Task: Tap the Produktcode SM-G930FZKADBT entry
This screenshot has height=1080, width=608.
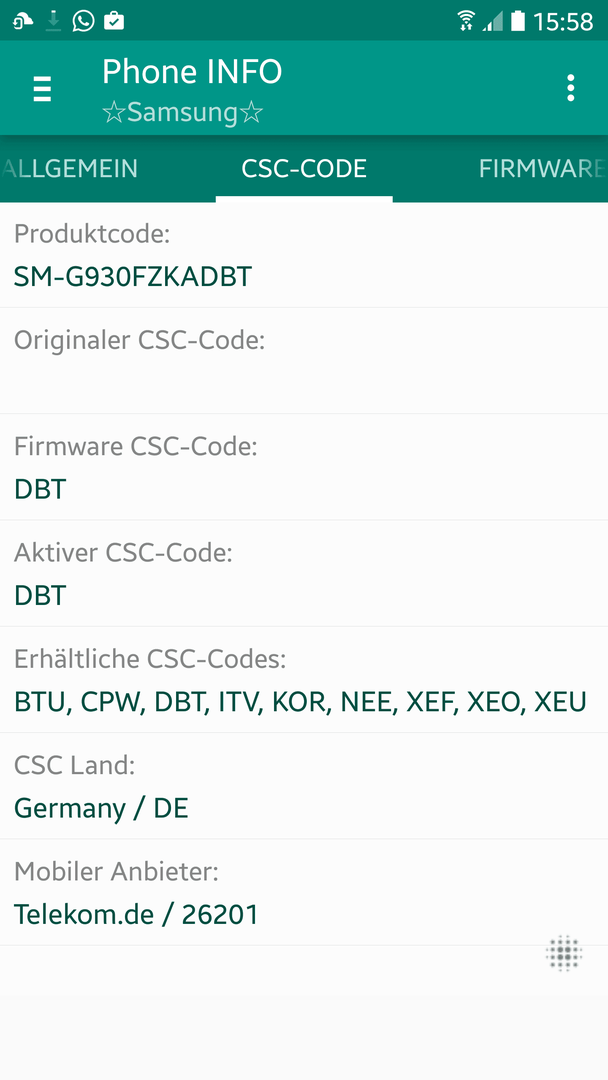Action: (304, 255)
